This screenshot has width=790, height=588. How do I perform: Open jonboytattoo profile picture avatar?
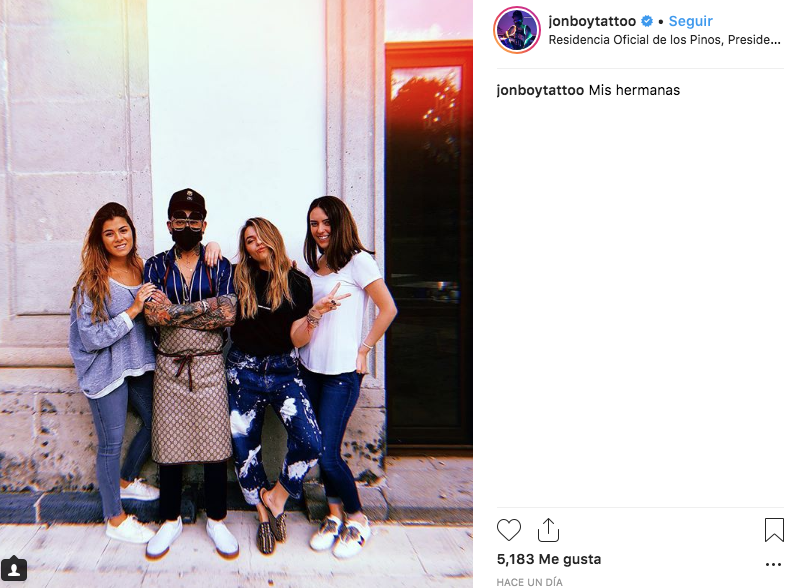[x=516, y=30]
